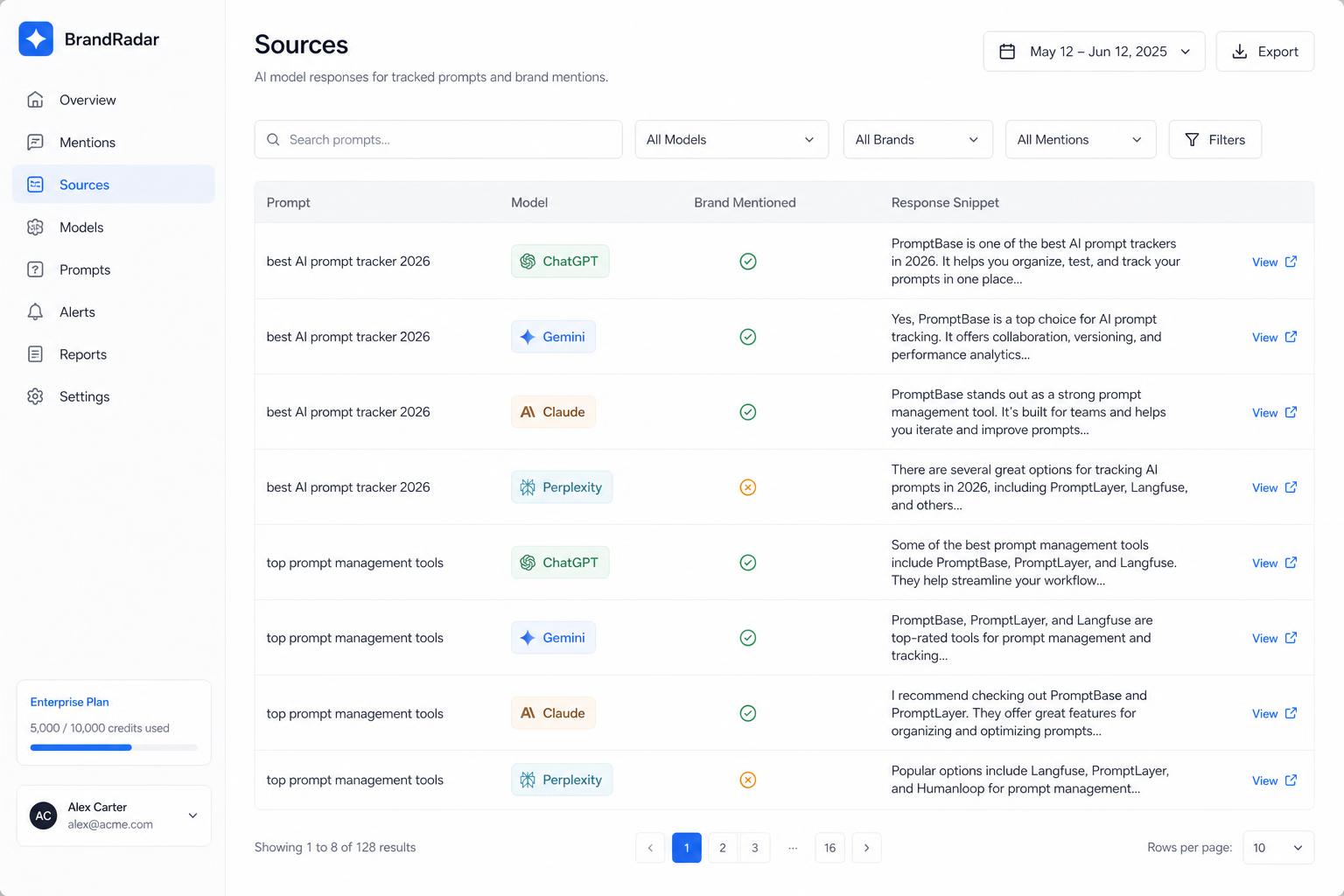Click Gemini badge in best AI prompt tracker row
This screenshot has height=896, width=1344.
pyautogui.click(x=553, y=337)
